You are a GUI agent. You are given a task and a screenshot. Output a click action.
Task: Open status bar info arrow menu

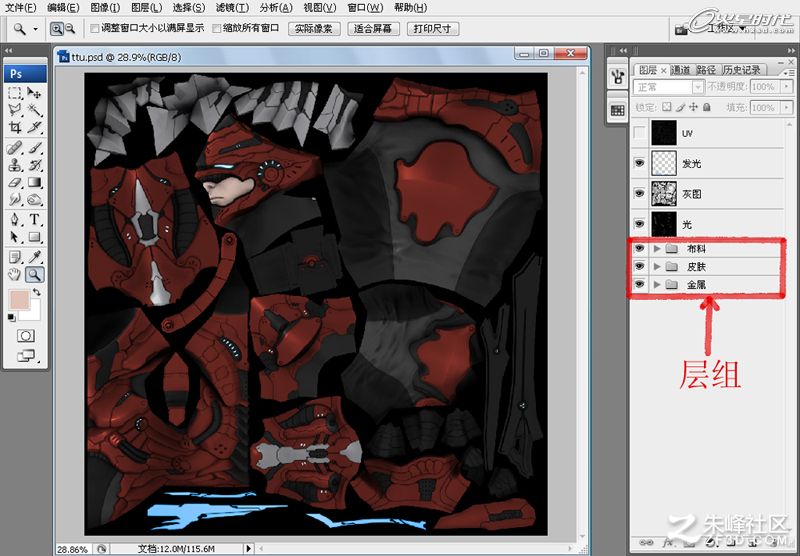coord(248,549)
